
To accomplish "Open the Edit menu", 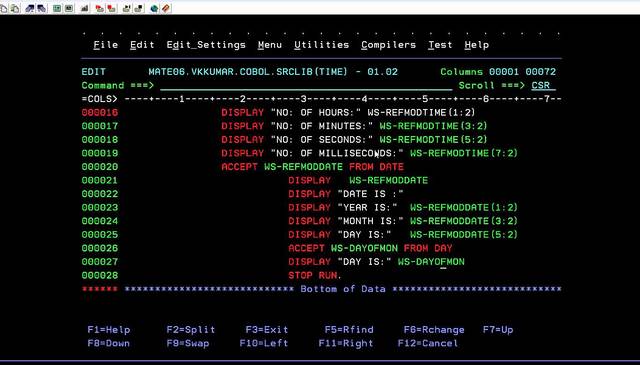I will point(142,45).
